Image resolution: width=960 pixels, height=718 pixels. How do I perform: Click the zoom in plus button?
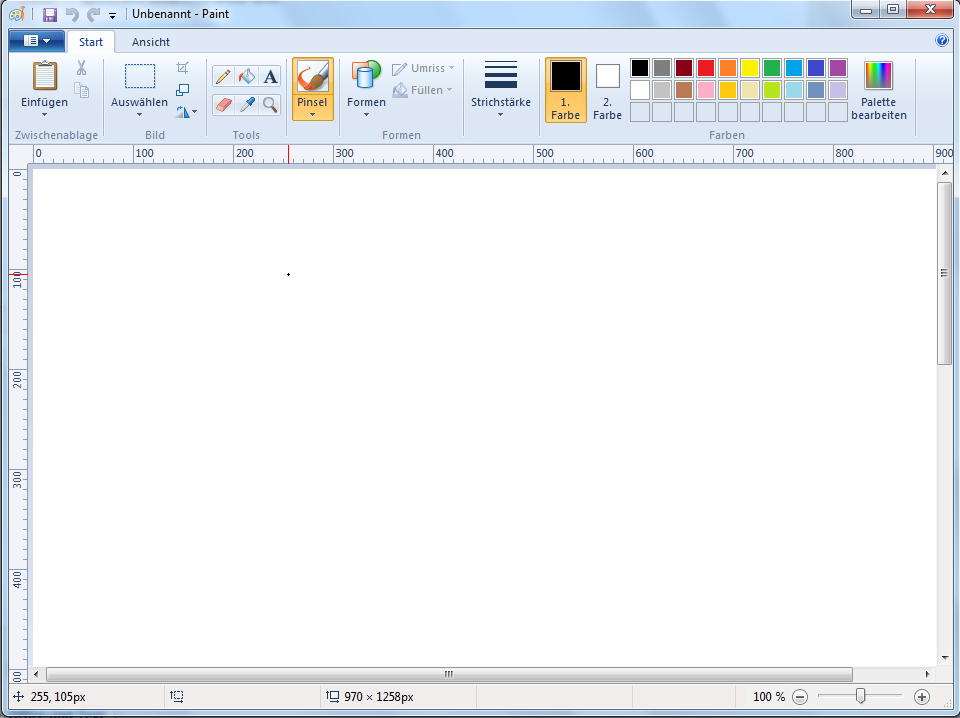pyautogui.click(x=921, y=697)
